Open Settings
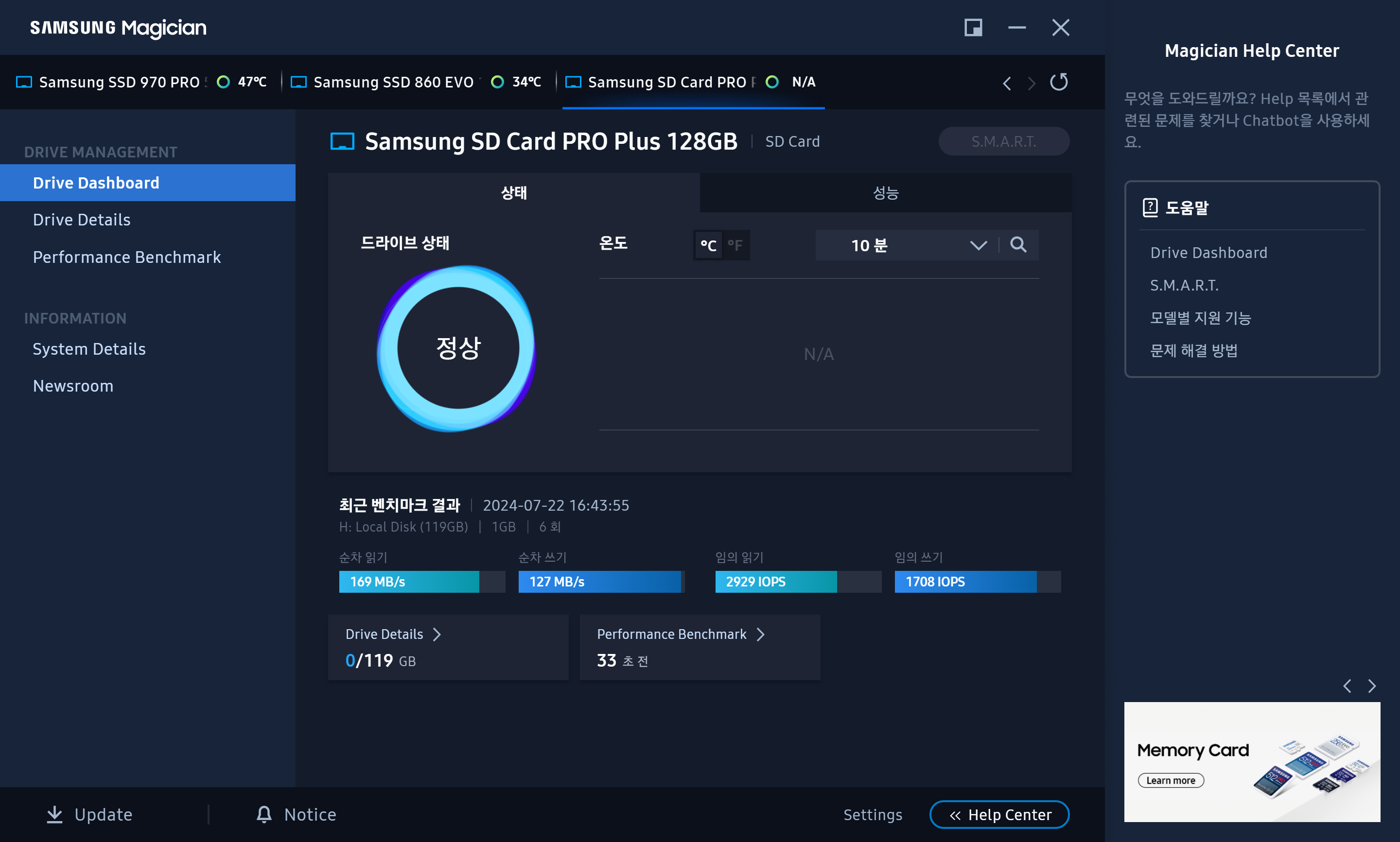 pyautogui.click(x=873, y=815)
